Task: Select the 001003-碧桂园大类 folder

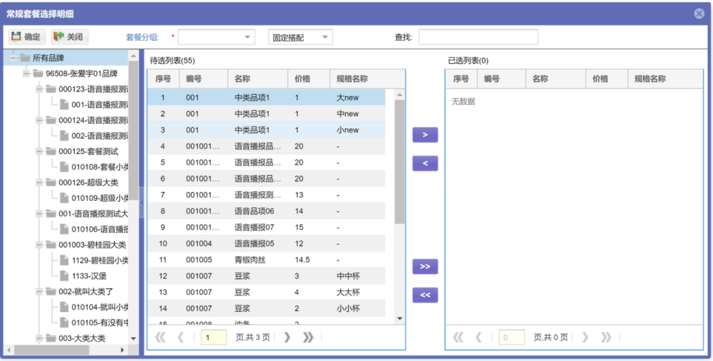Action: (x=92, y=245)
